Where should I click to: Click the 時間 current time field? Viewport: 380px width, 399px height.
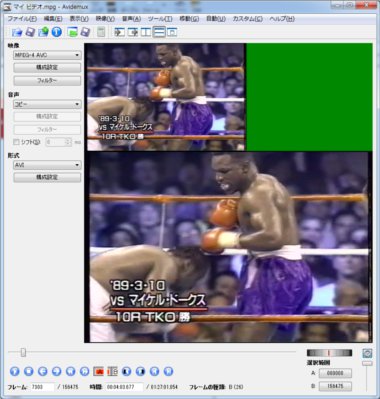point(124,387)
